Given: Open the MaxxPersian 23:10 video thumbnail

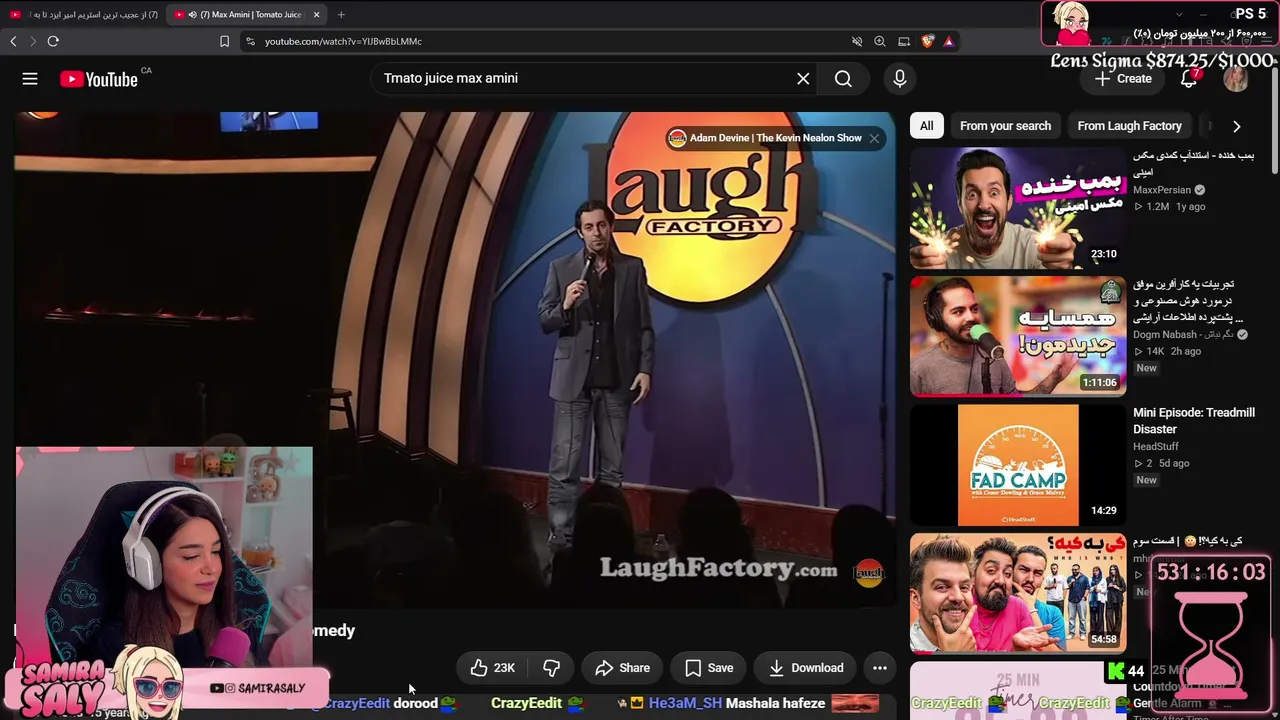Looking at the screenshot, I should (x=1018, y=208).
